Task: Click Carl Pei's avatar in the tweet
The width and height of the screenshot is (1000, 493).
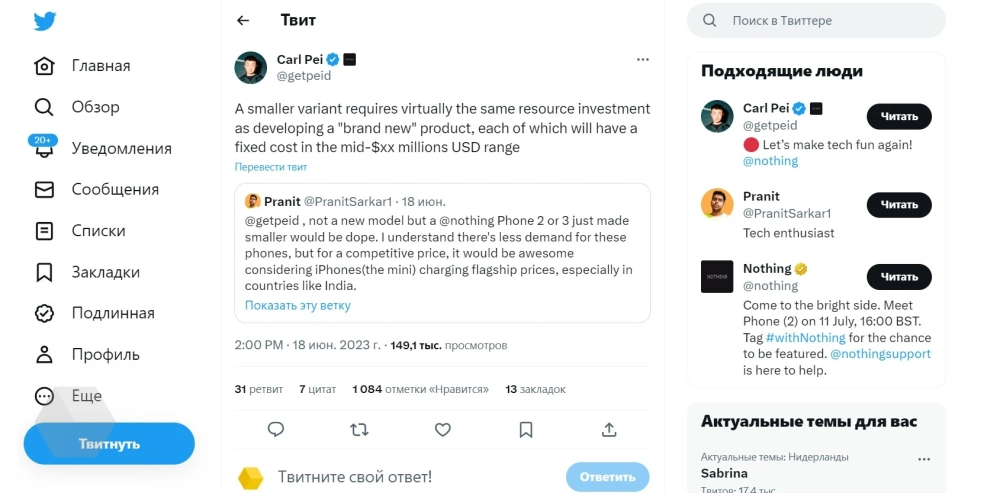Action: pyautogui.click(x=250, y=67)
